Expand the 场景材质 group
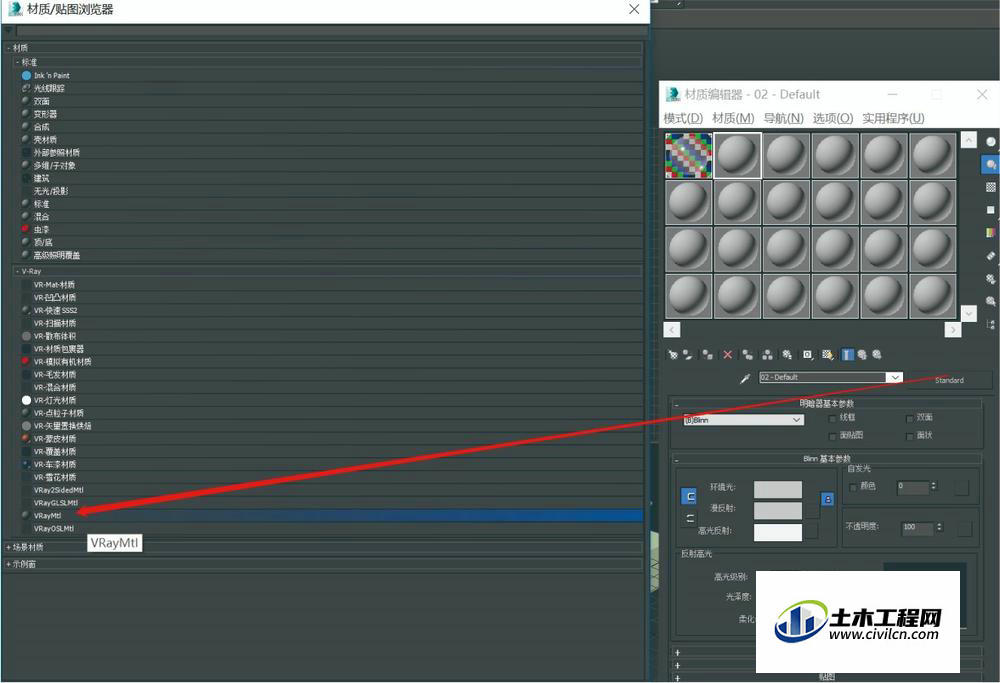The image size is (1000, 683). [8, 547]
